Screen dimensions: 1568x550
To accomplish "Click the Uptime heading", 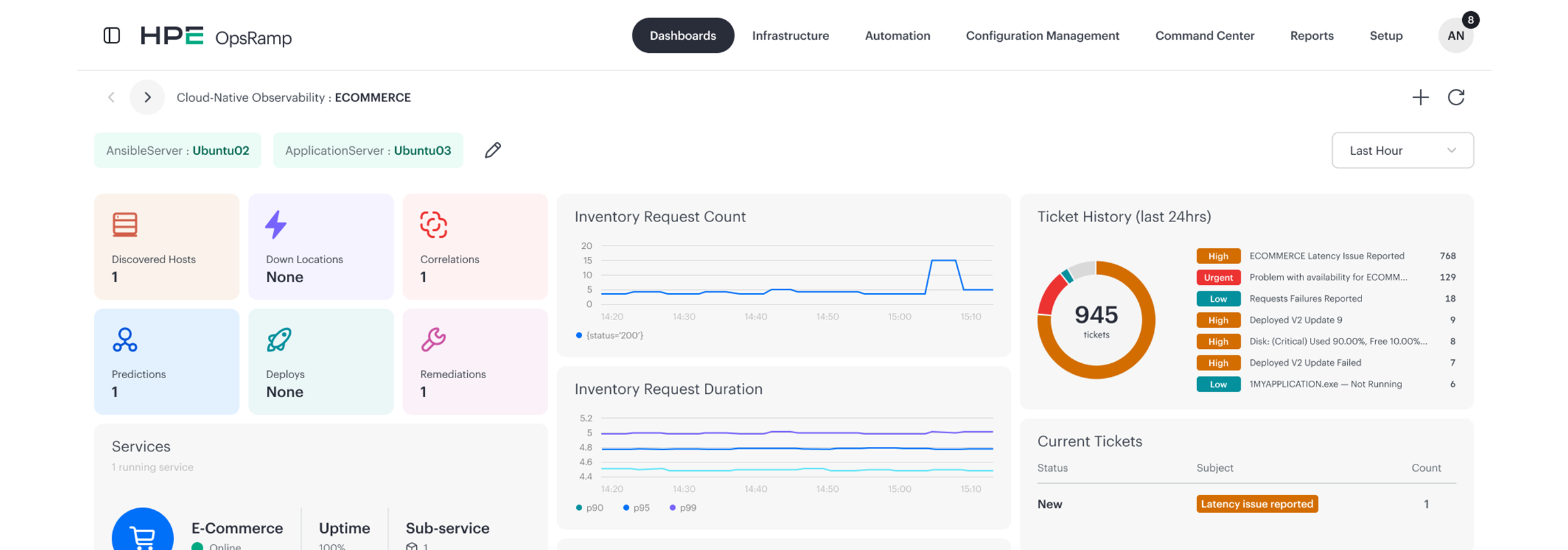I will pyautogui.click(x=344, y=528).
